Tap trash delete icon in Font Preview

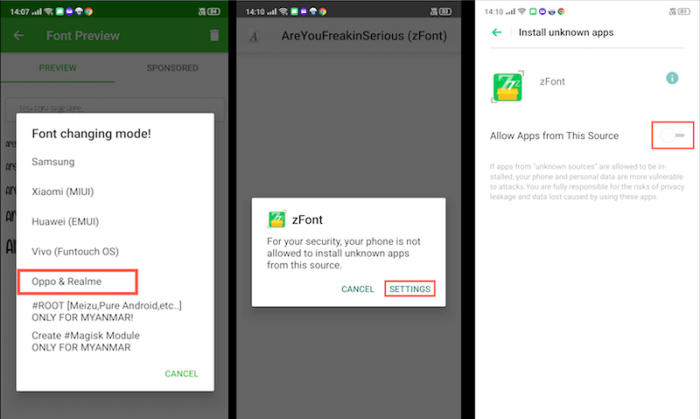214,35
